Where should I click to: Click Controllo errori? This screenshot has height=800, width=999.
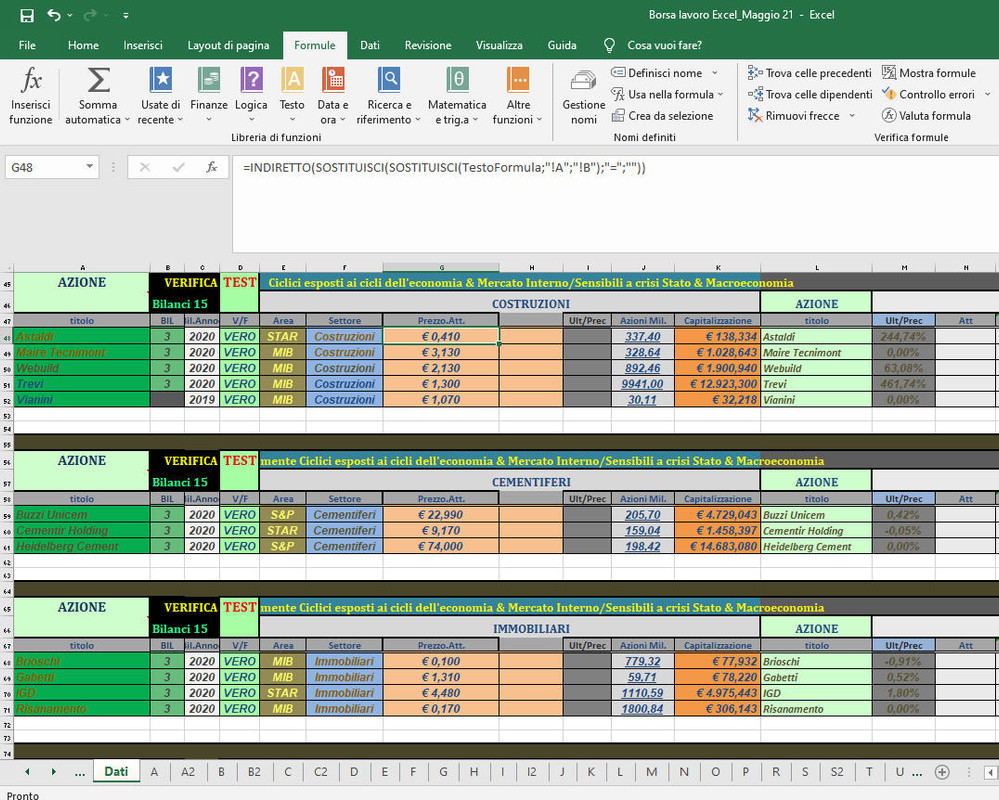tap(928, 94)
